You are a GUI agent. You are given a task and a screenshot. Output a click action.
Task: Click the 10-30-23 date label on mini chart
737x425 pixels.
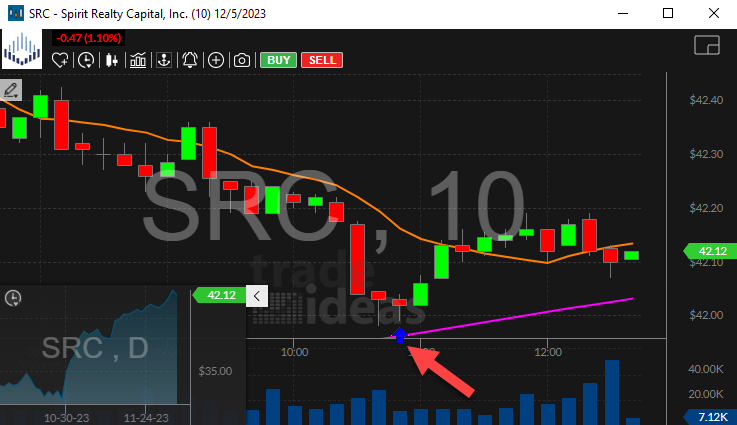(x=66, y=418)
